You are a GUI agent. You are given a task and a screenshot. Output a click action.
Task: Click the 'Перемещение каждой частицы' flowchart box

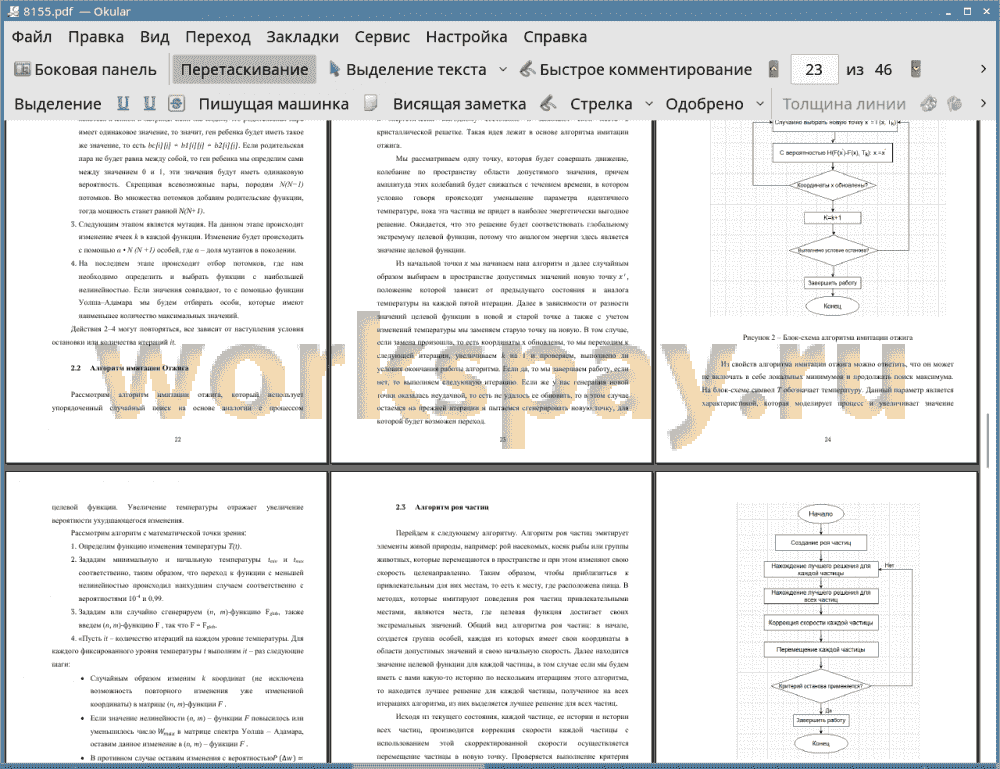point(821,650)
